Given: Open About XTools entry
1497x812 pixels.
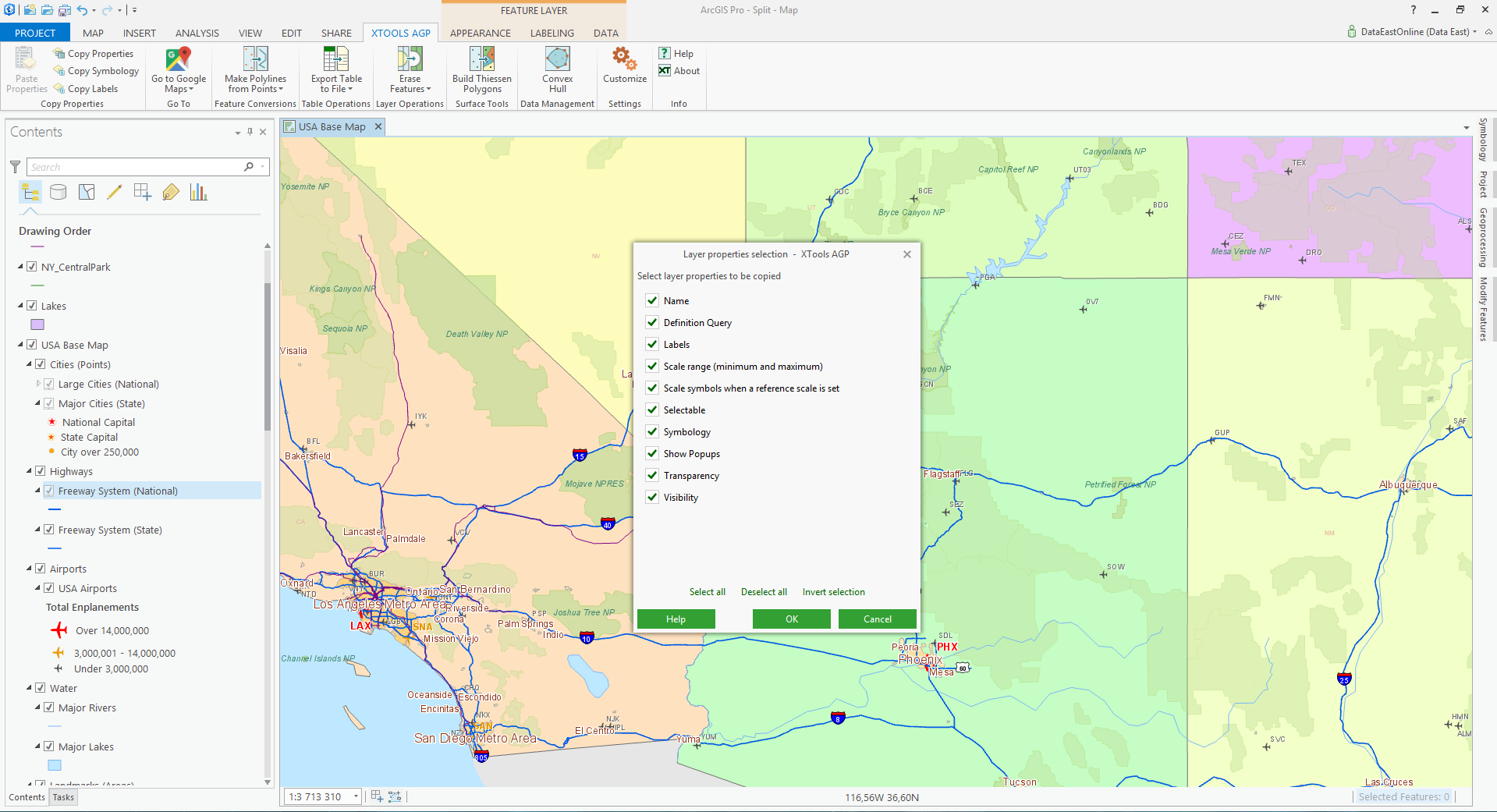Looking at the screenshot, I should click(x=679, y=70).
